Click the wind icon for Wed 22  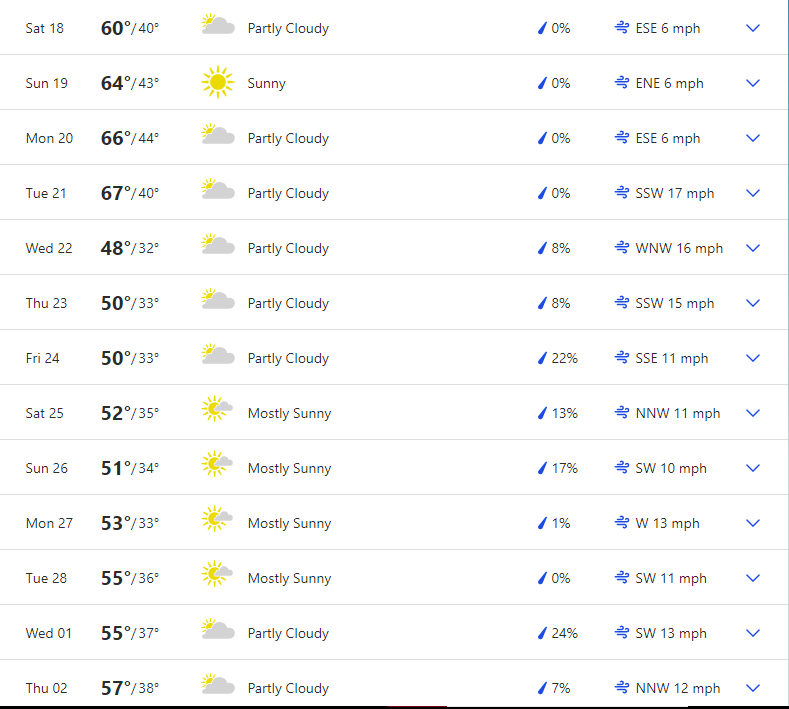[x=622, y=248]
